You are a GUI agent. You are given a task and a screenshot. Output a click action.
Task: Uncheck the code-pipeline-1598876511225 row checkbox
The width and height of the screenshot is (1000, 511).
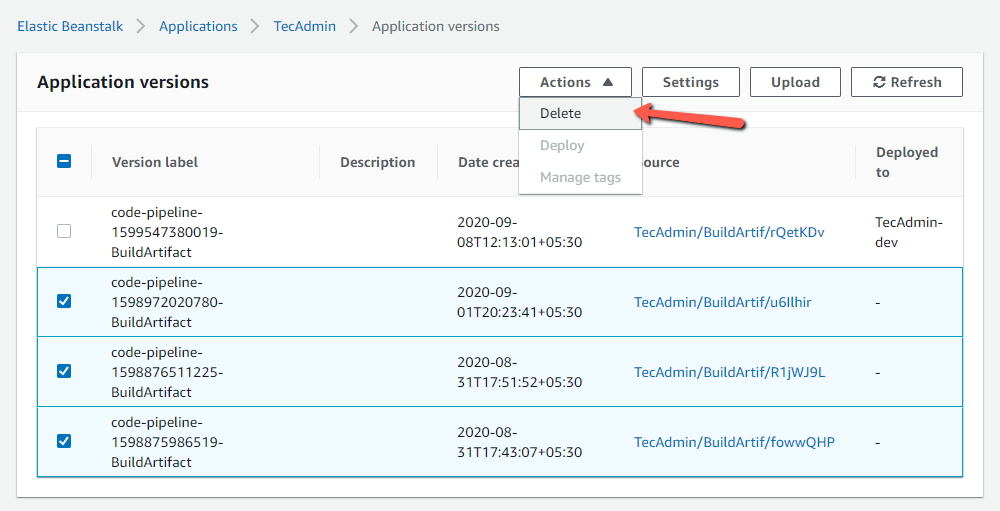(x=64, y=371)
